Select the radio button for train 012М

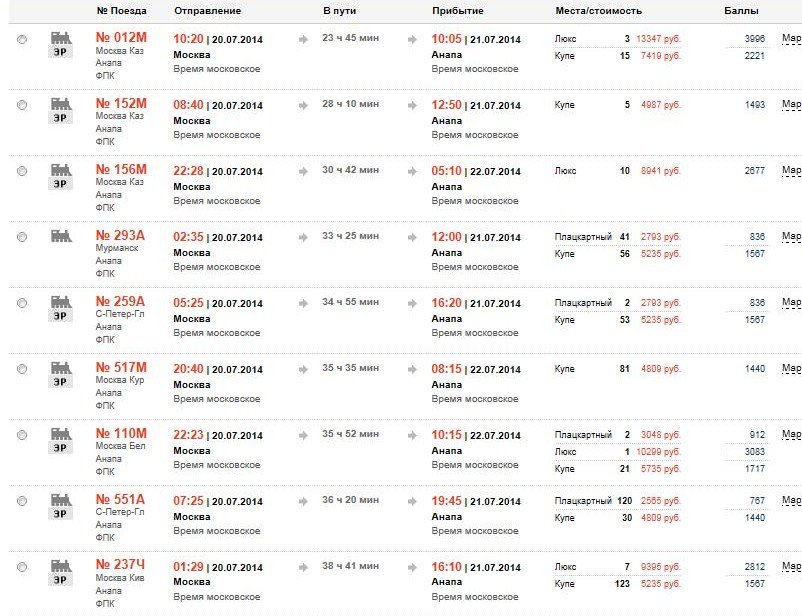22,39
